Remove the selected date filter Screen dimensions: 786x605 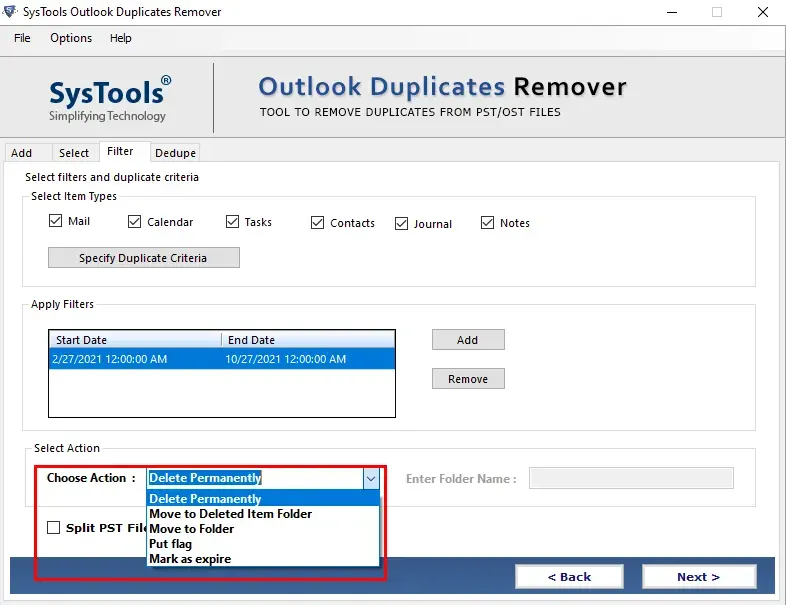click(x=468, y=379)
